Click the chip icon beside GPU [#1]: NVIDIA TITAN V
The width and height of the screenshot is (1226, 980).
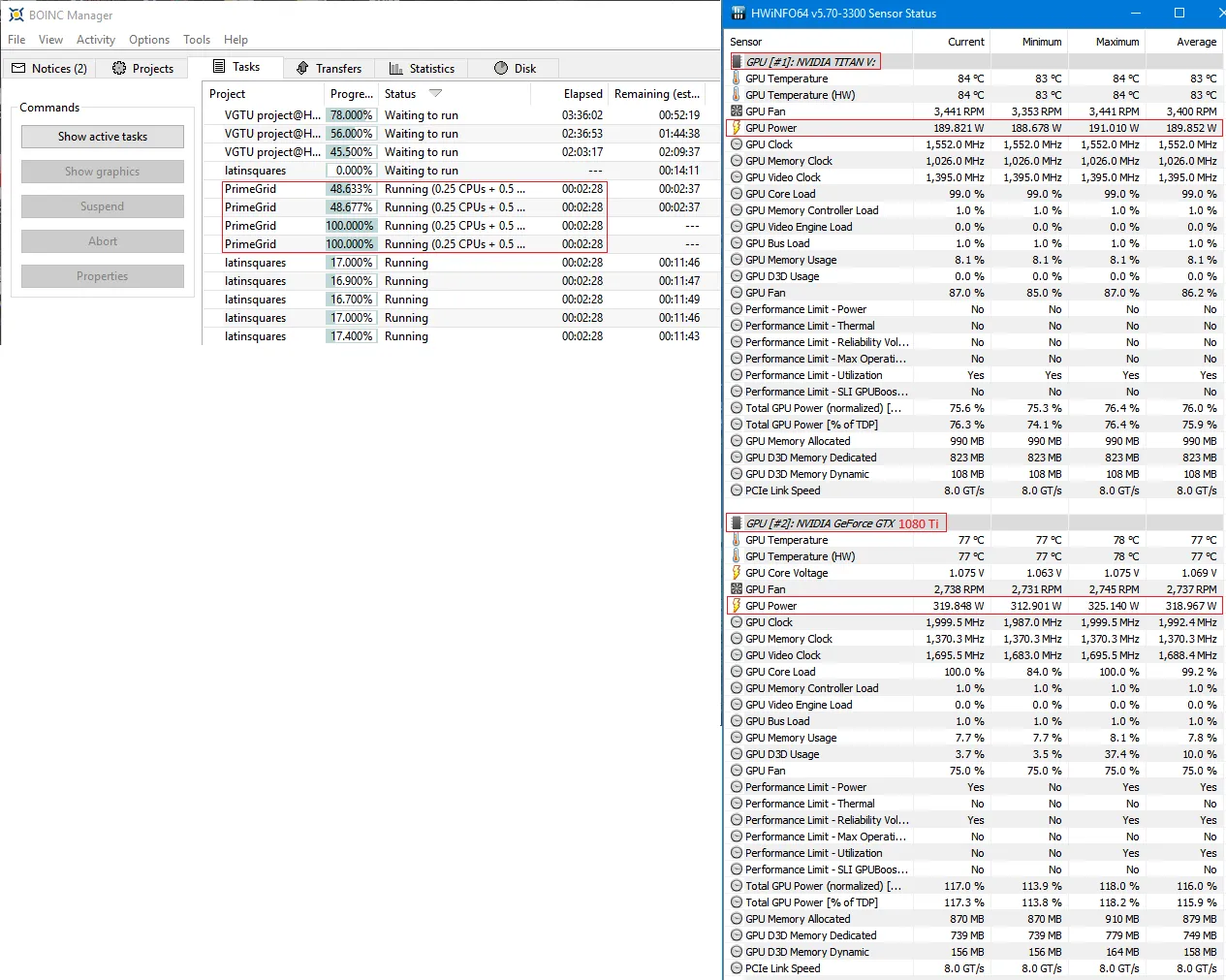737,61
